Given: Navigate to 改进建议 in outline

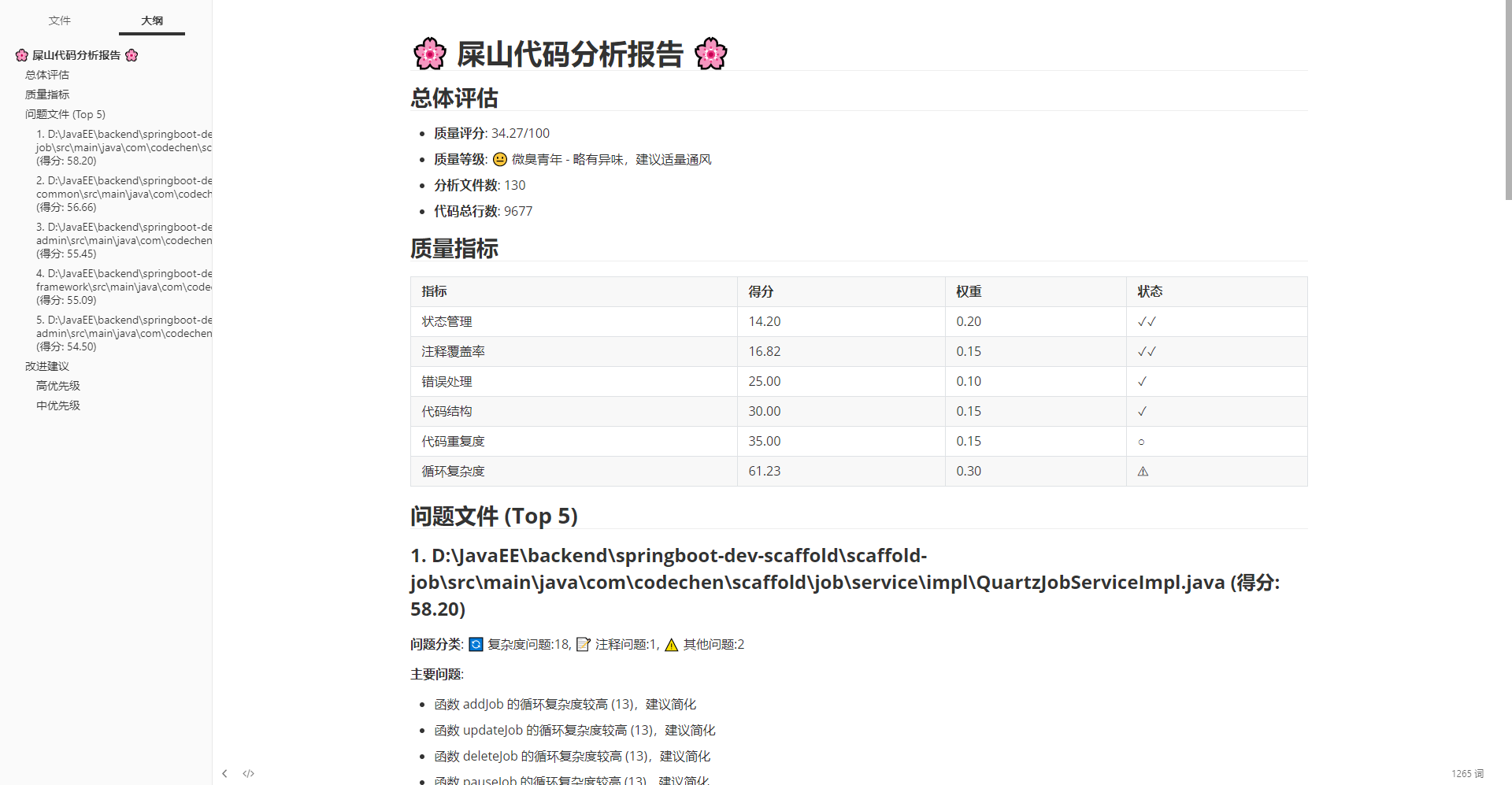Looking at the screenshot, I should [x=47, y=366].
